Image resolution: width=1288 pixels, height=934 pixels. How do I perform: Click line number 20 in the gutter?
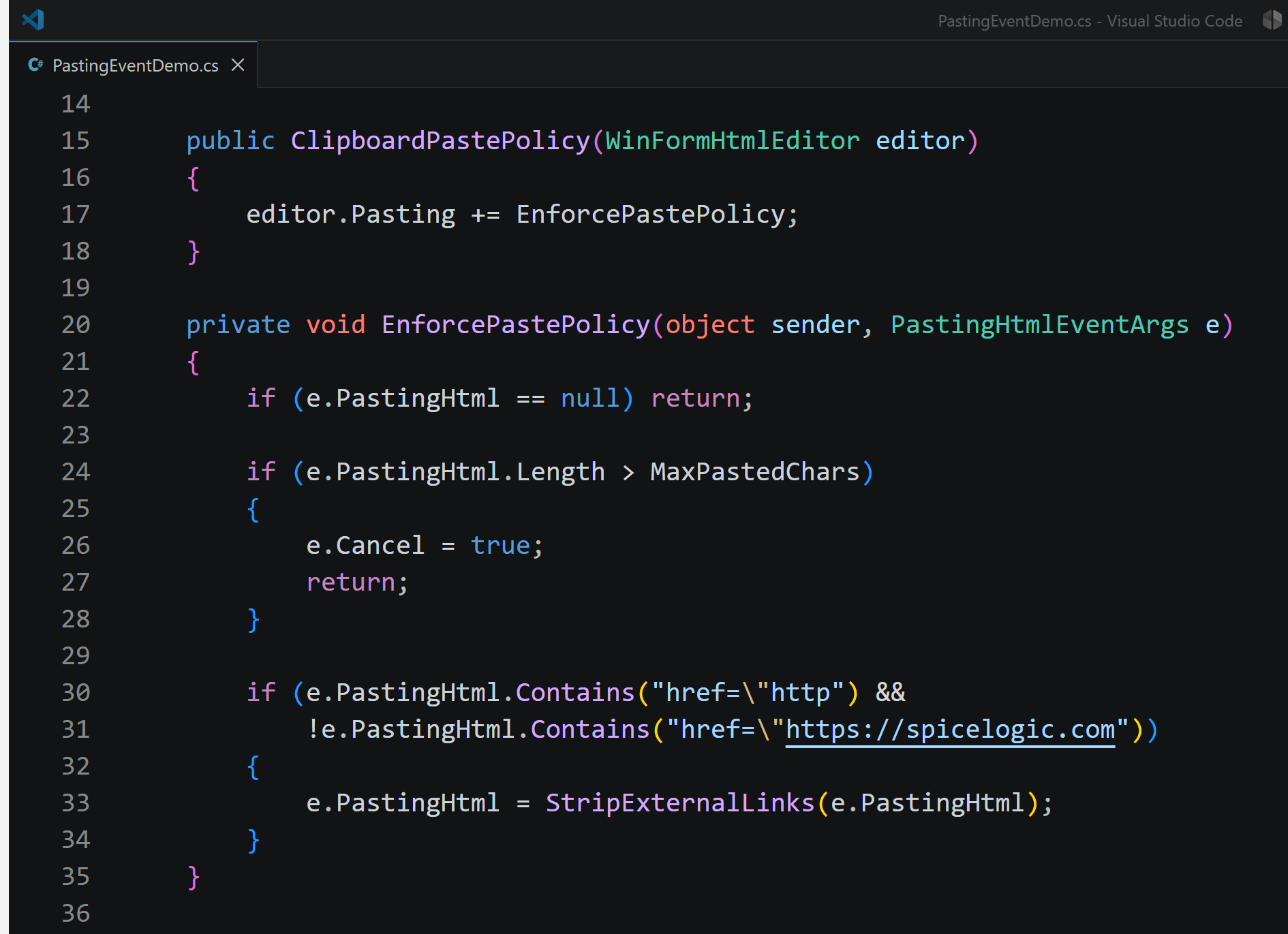click(76, 324)
